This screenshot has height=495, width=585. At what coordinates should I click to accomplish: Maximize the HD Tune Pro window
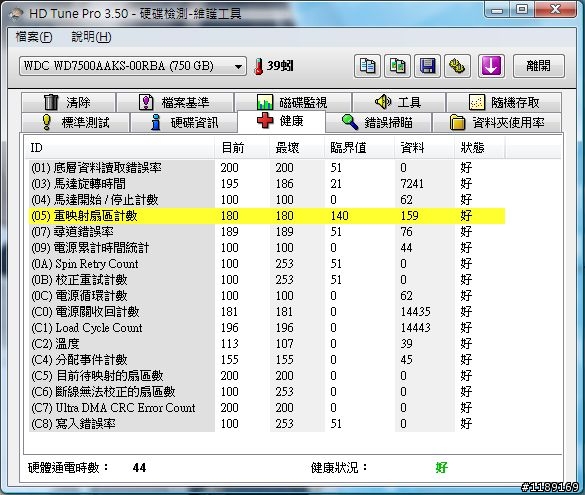pos(522,9)
